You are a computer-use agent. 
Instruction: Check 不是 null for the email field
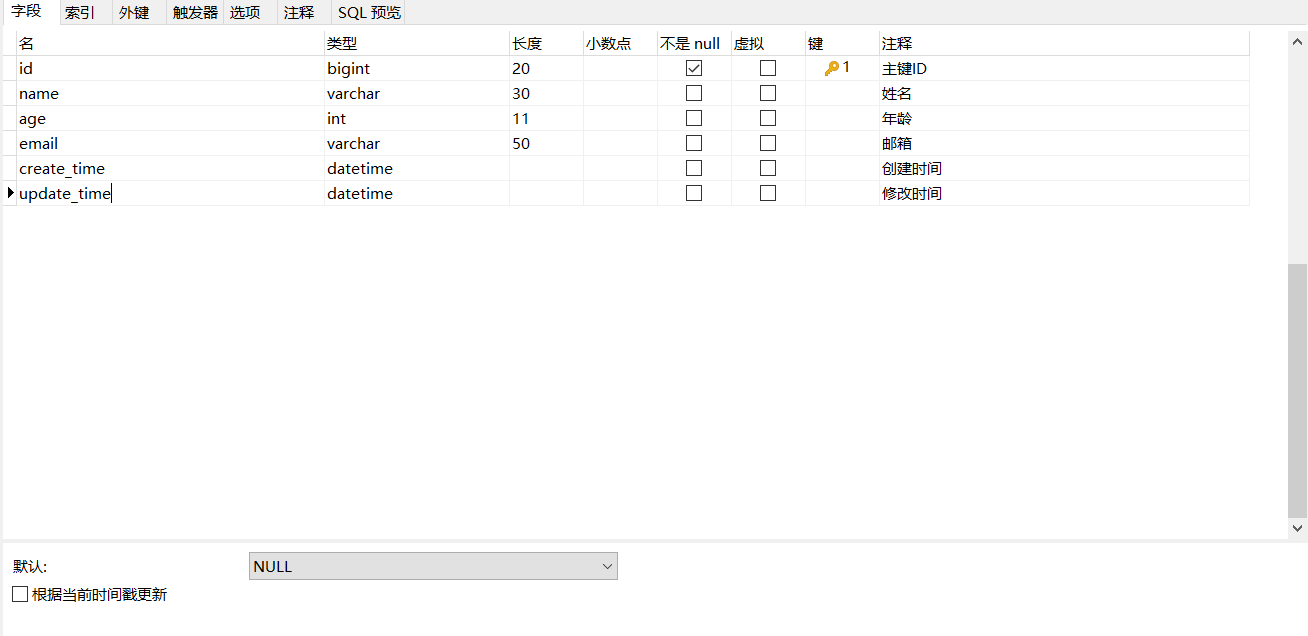(694, 143)
